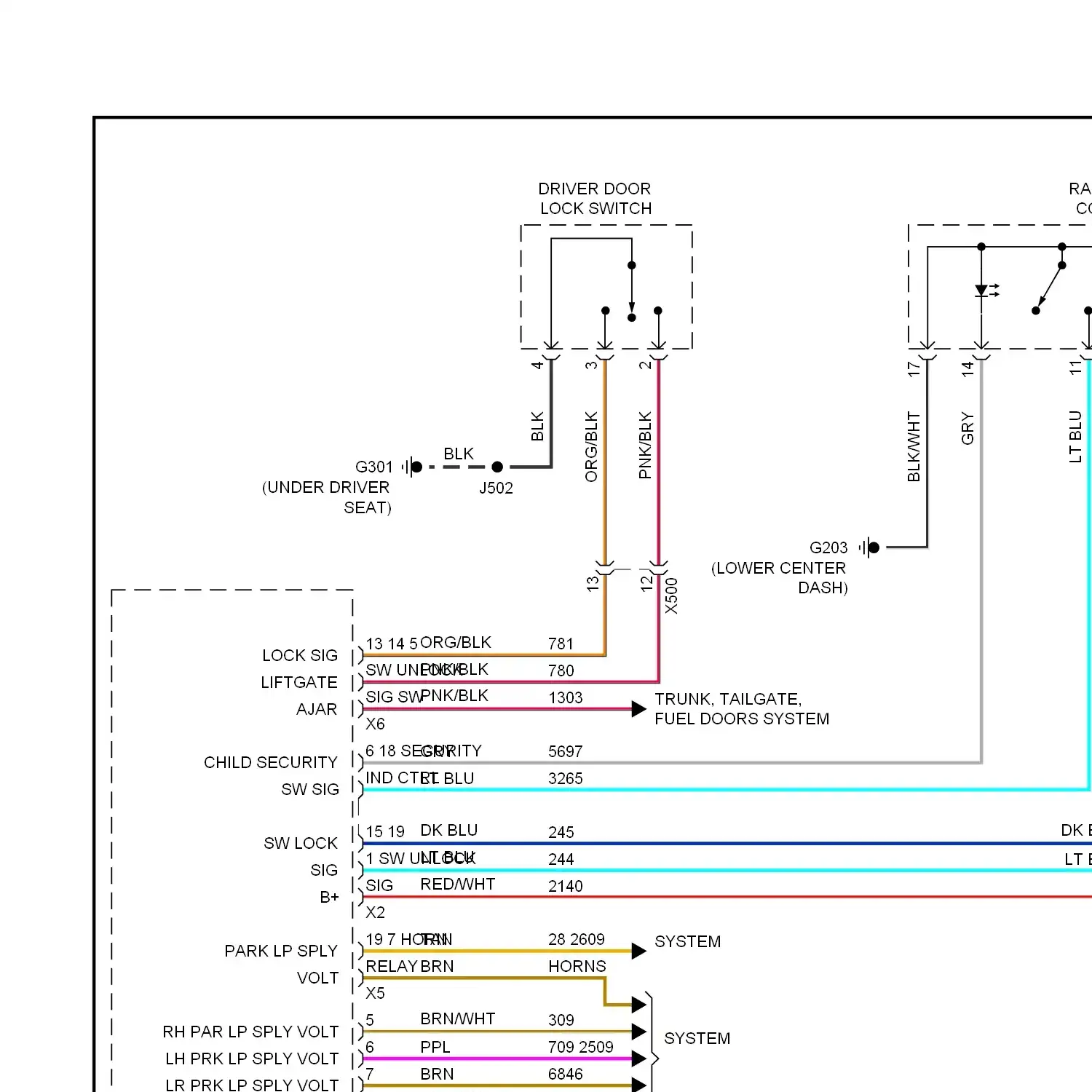Click circuit number 6846
The image size is (1092, 1092).
(x=566, y=1074)
